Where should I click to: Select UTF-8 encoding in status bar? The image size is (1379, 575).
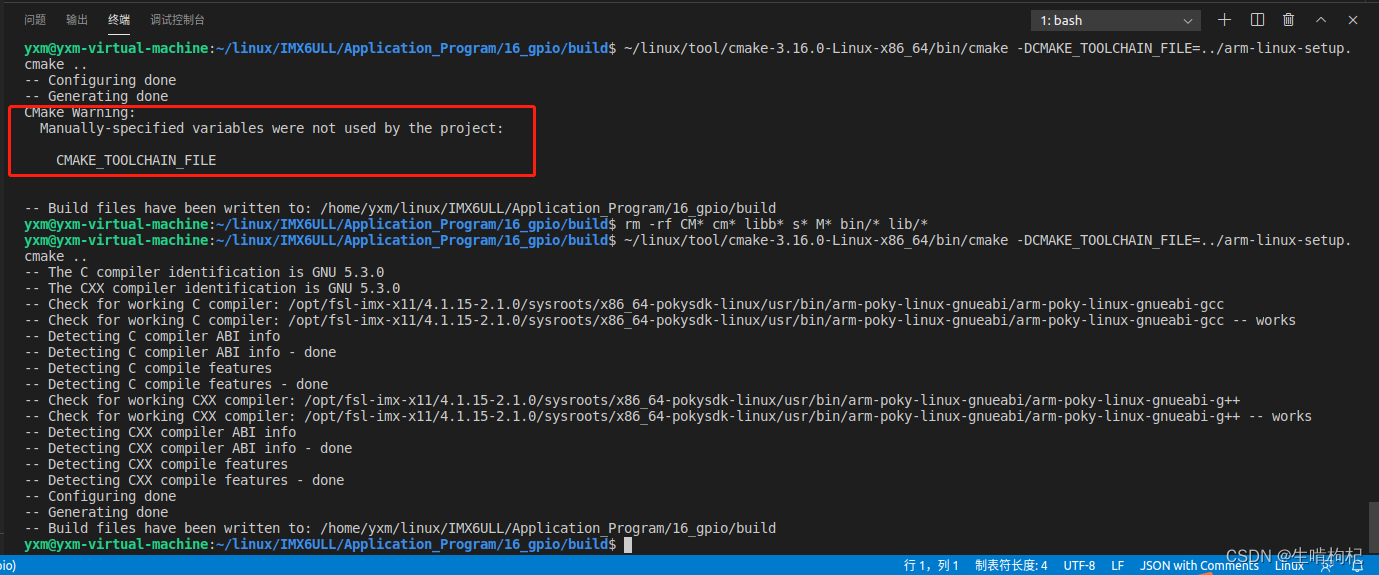[x=1079, y=566]
